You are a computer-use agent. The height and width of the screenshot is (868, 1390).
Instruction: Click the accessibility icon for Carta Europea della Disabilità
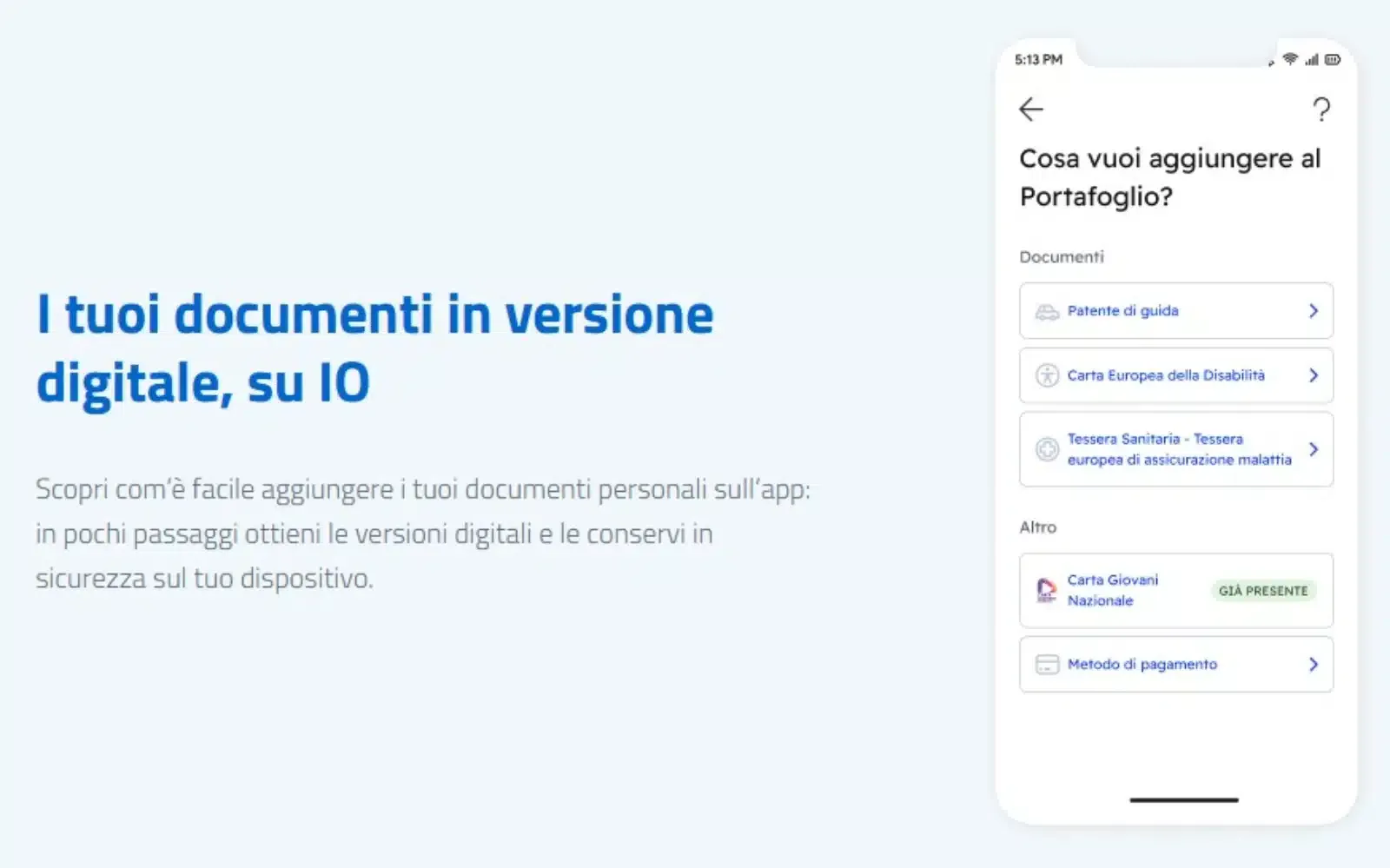1046,375
